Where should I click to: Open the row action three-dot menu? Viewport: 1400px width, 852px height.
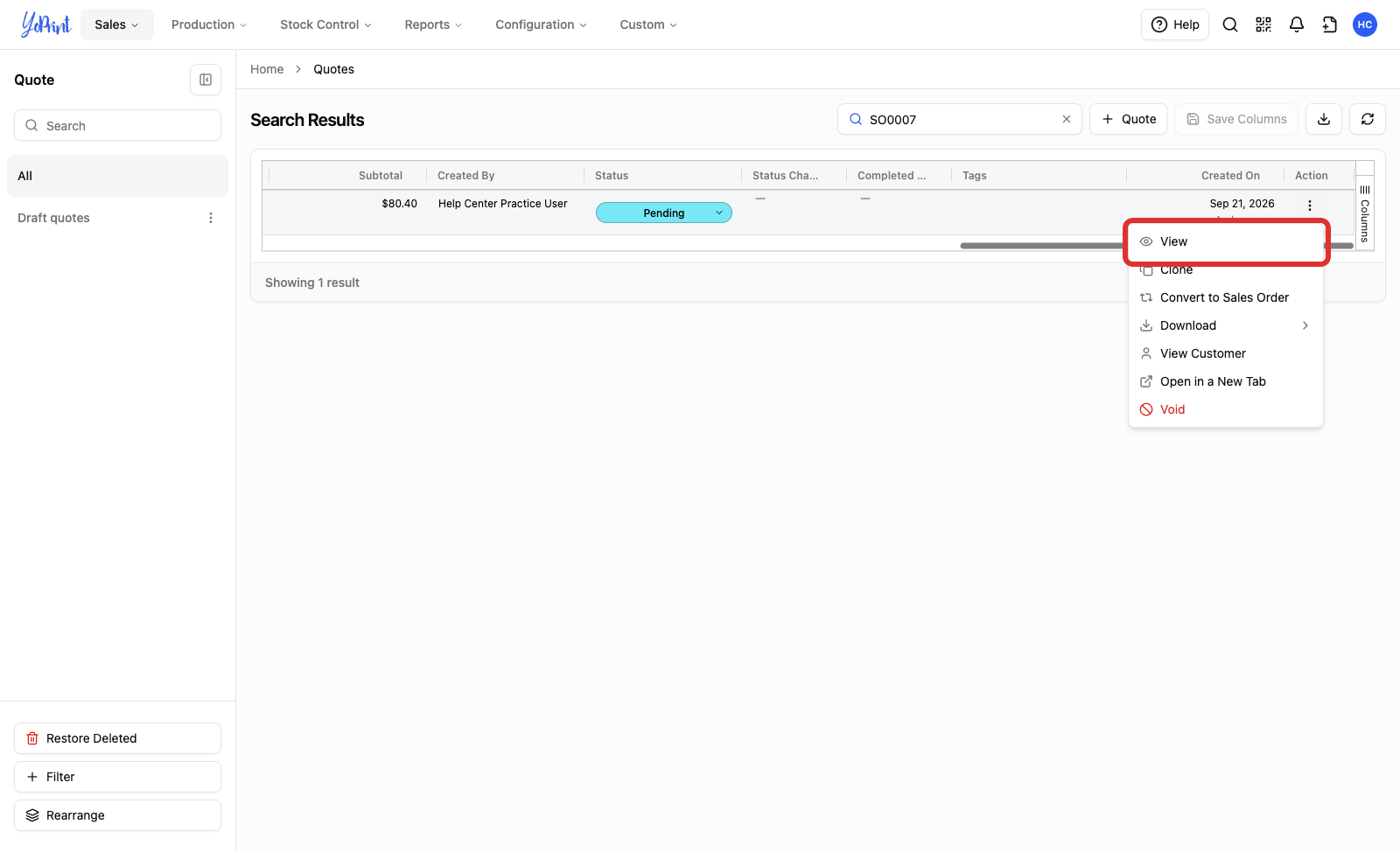[x=1310, y=206]
